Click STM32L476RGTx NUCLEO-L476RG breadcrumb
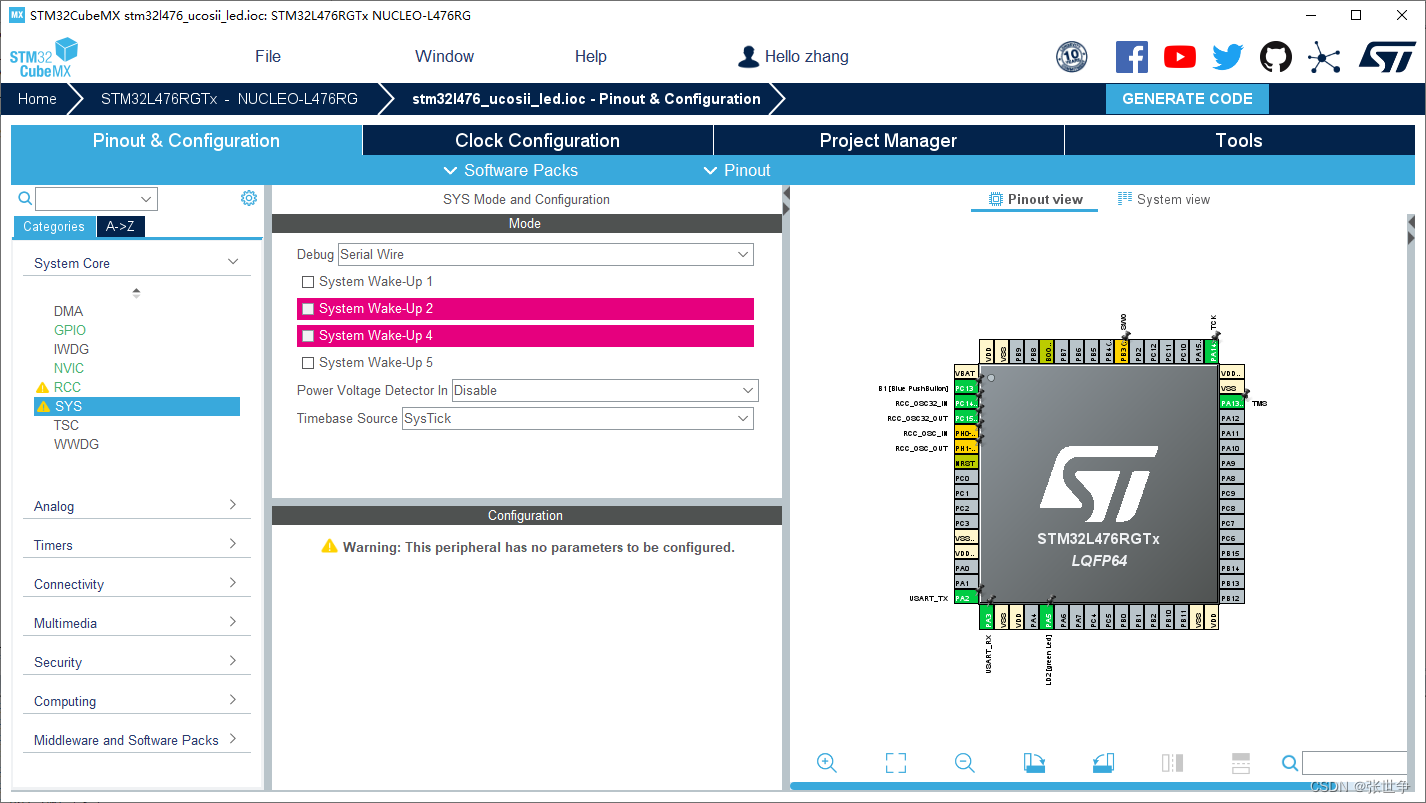This screenshot has width=1426, height=803. 229,99
